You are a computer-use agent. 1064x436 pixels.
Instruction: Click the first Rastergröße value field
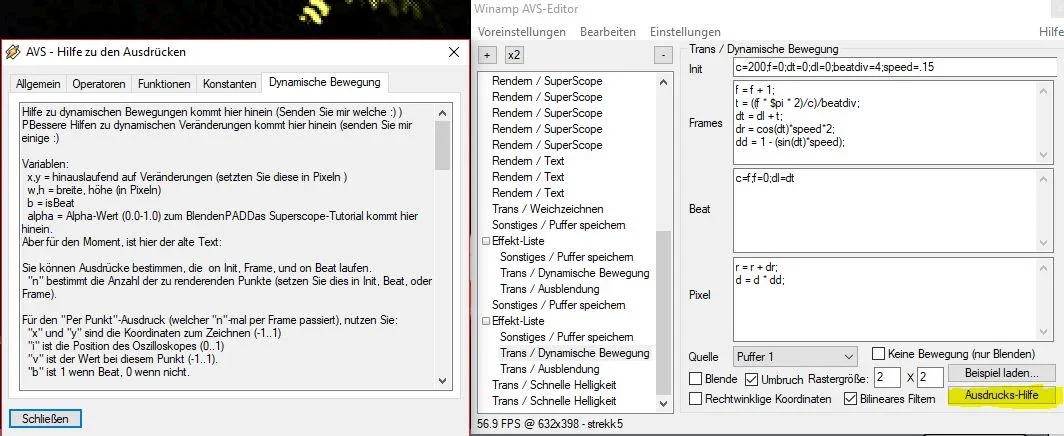point(888,378)
